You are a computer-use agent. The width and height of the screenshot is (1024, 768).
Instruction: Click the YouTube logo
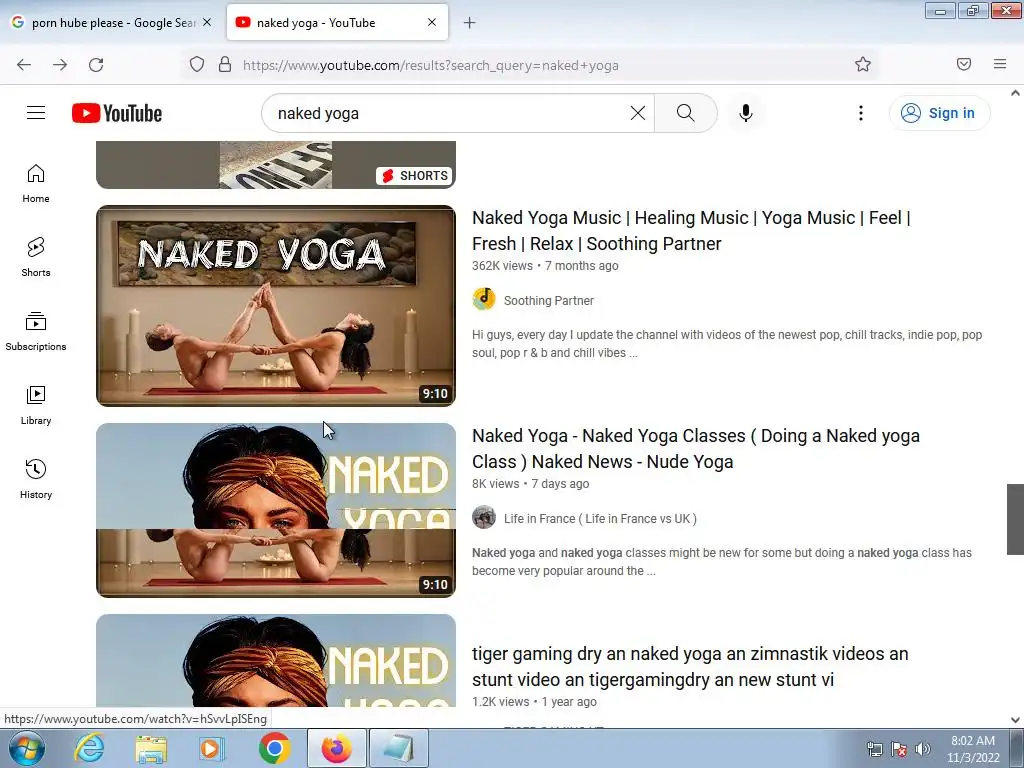tap(117, 113)
